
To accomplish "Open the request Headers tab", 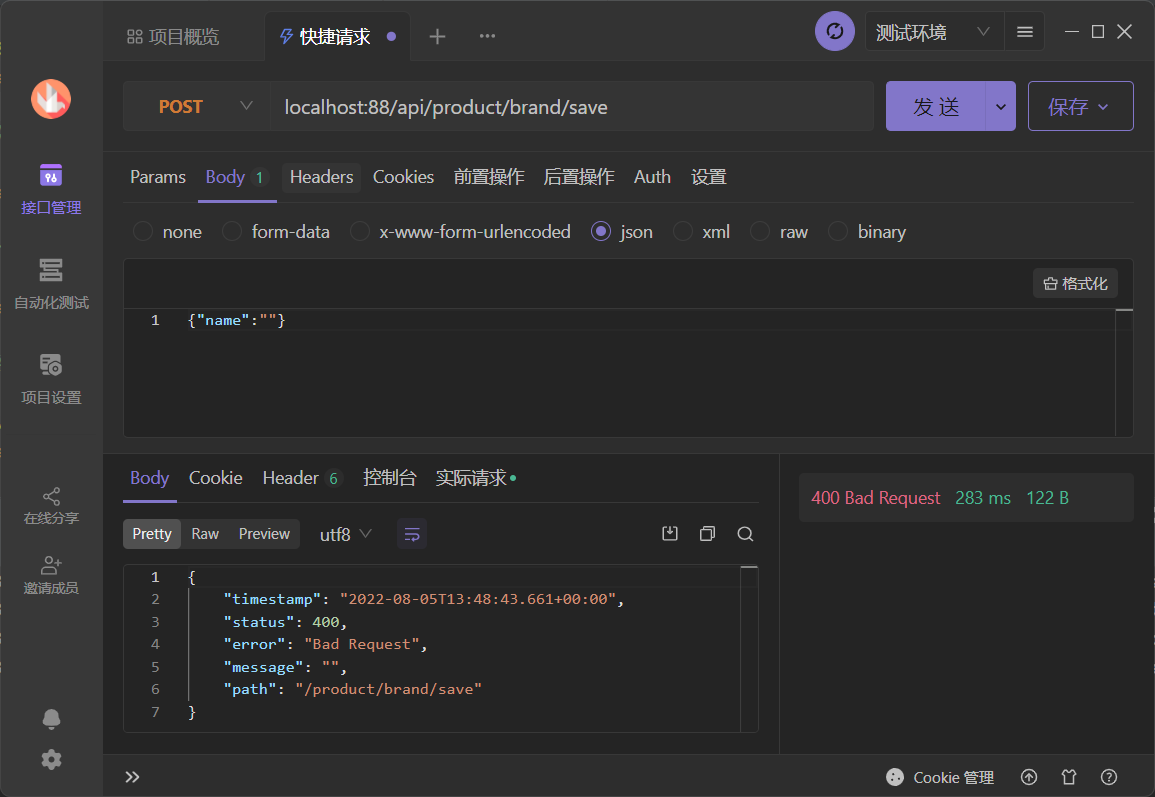I will 321,177.
